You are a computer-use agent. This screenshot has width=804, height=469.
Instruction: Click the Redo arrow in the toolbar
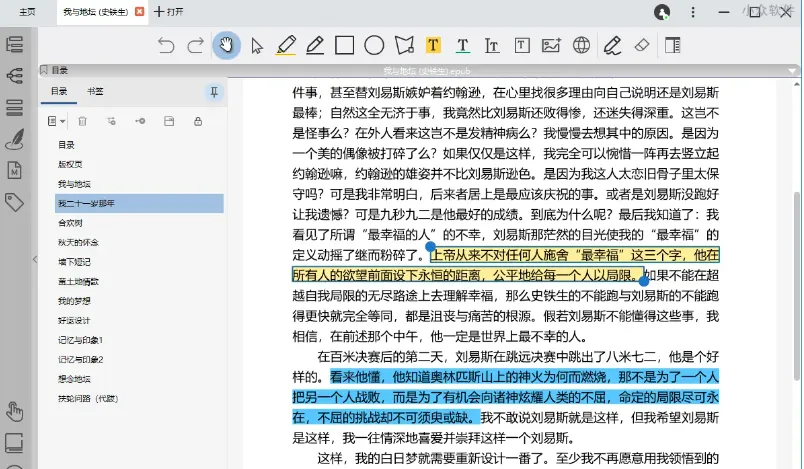pyautogui.click(x=196, y=46)
